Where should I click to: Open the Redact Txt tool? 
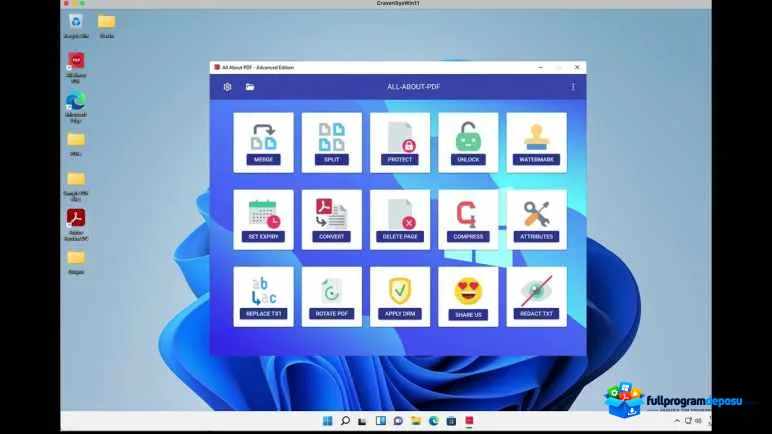point(536,297)
